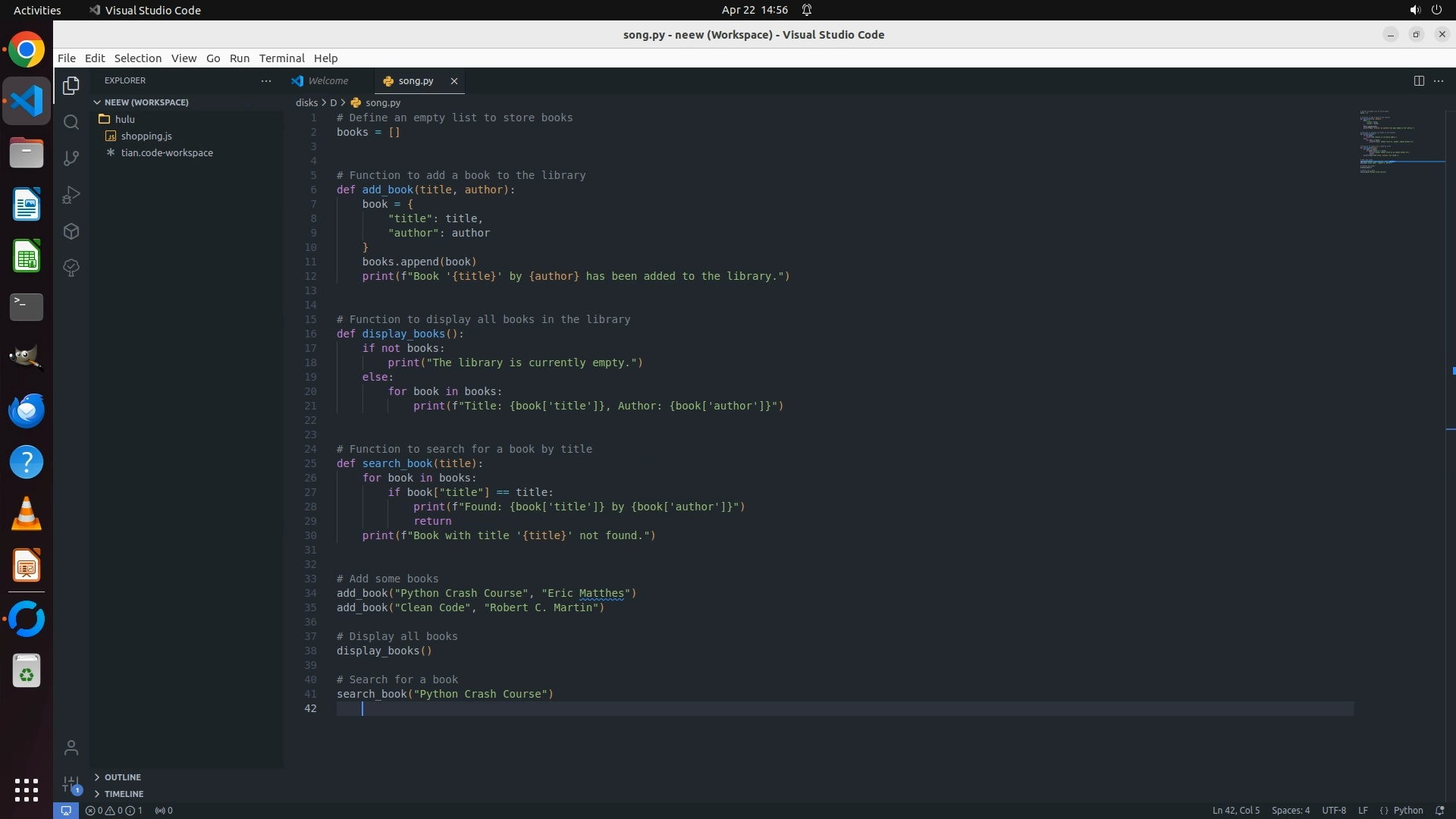Open the Explorer view icon

71,86
